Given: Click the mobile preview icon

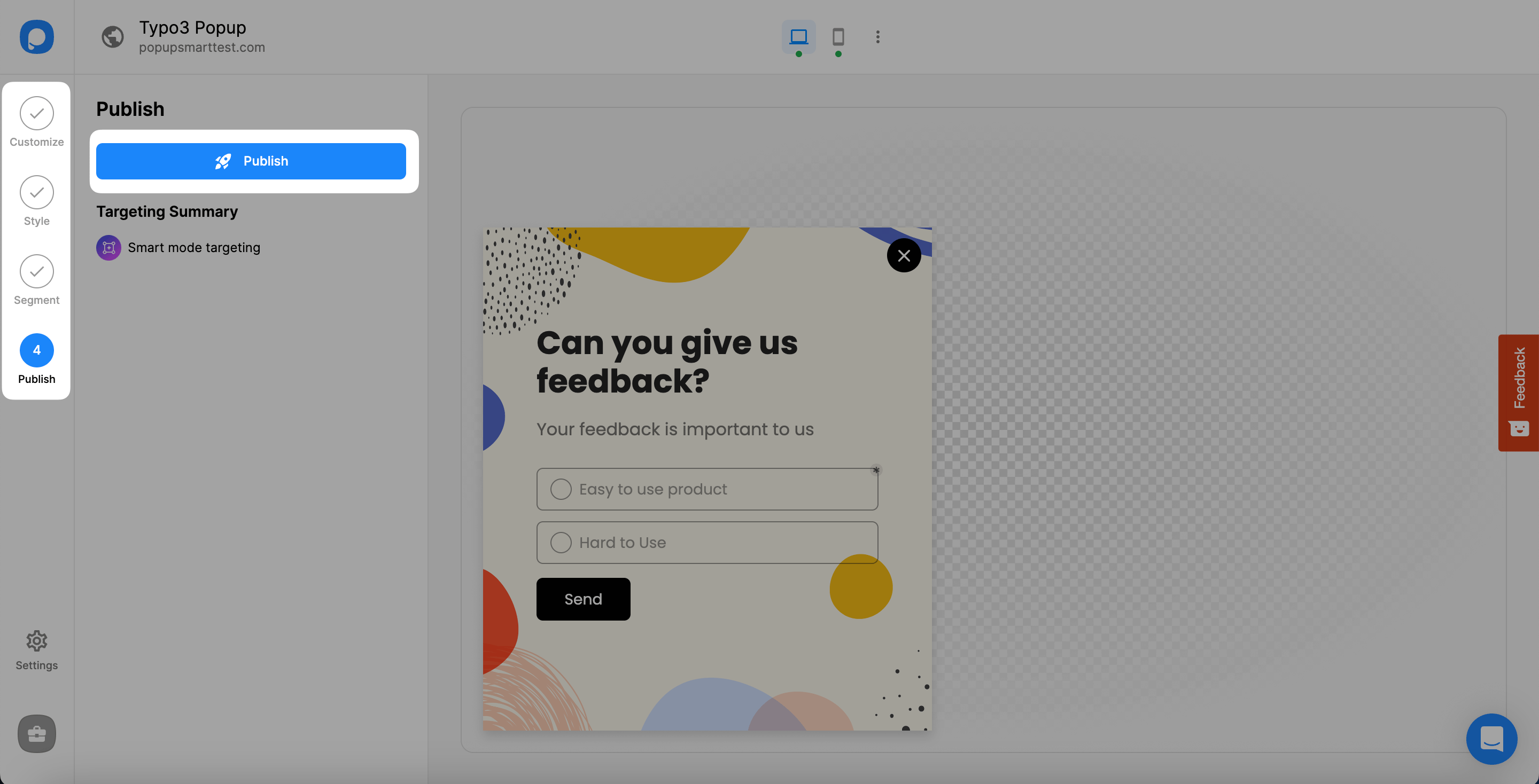Looking at the screenshot, I should (838, 36).
